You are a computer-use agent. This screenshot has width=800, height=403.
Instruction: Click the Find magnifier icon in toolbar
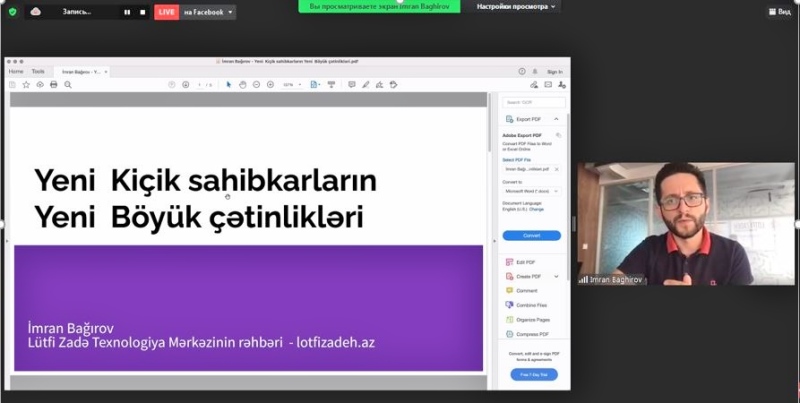[x=68, y=85]
